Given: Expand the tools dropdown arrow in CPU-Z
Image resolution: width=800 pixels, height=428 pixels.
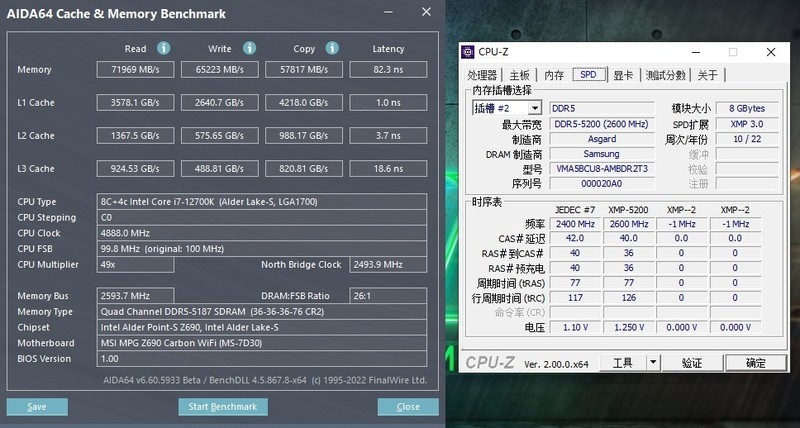Looking at the screenshot, I should pyautogui.click(x=653, y=363).
